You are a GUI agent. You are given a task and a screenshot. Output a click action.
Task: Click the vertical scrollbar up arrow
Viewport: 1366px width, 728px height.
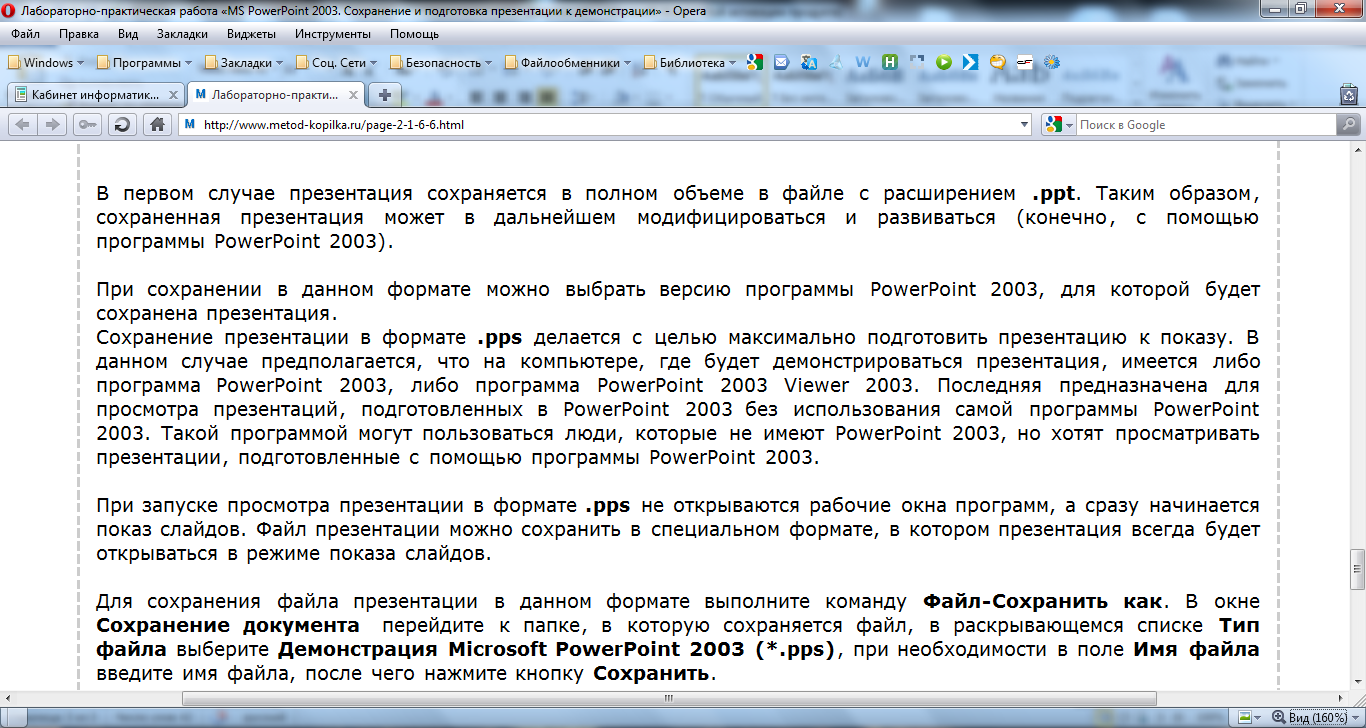[x=1356, y=148]
